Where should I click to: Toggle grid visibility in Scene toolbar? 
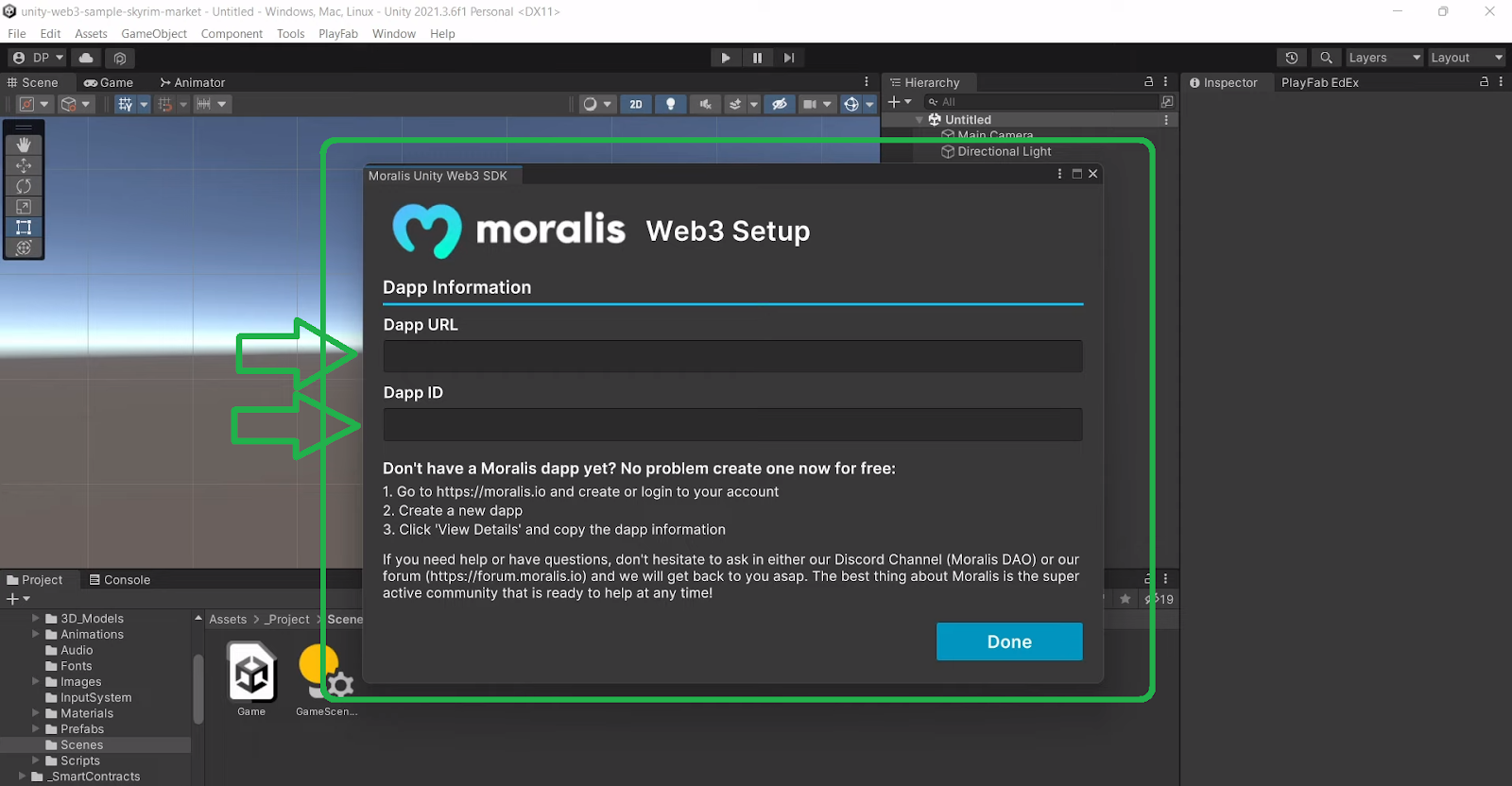click(x=125, y=104)
